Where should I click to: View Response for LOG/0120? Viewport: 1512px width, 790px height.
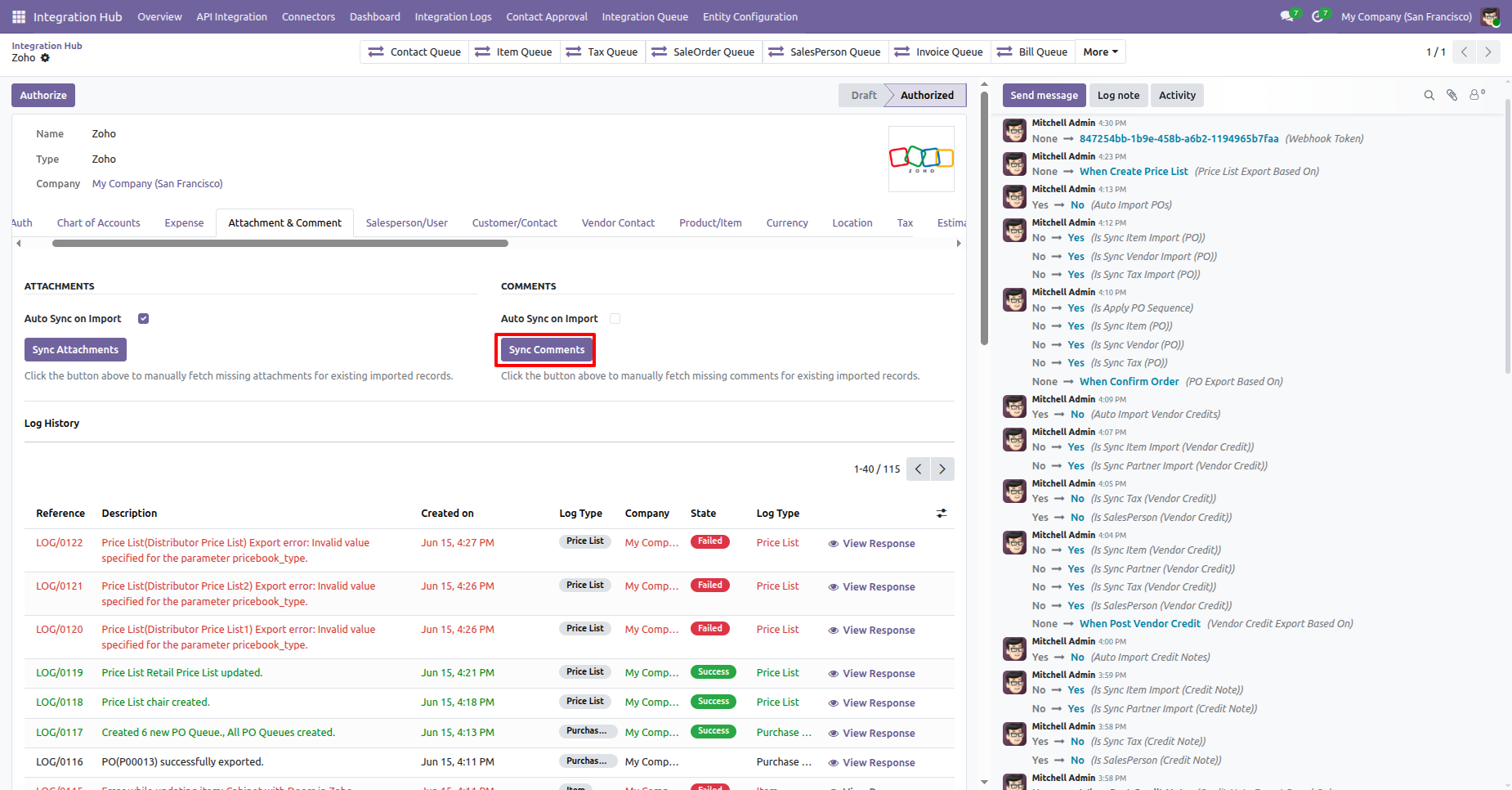click(x=871, y=631)
